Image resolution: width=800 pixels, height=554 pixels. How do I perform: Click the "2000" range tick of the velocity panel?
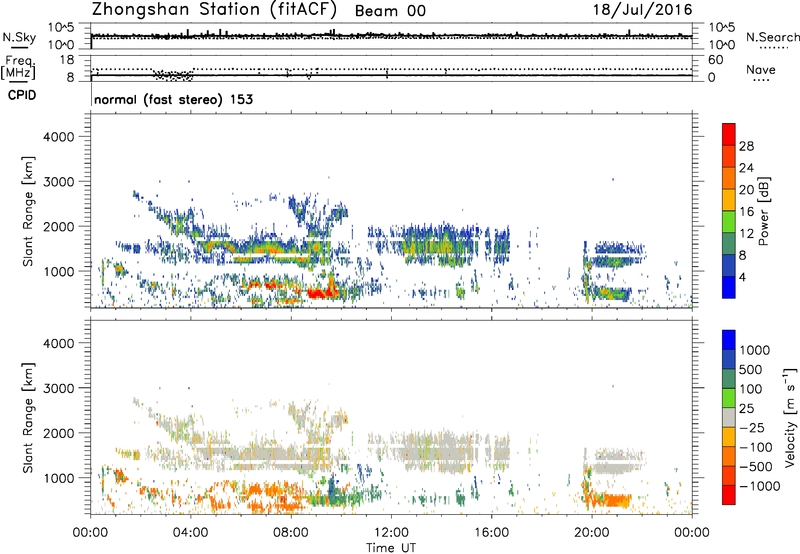click(x=59, y=433)
